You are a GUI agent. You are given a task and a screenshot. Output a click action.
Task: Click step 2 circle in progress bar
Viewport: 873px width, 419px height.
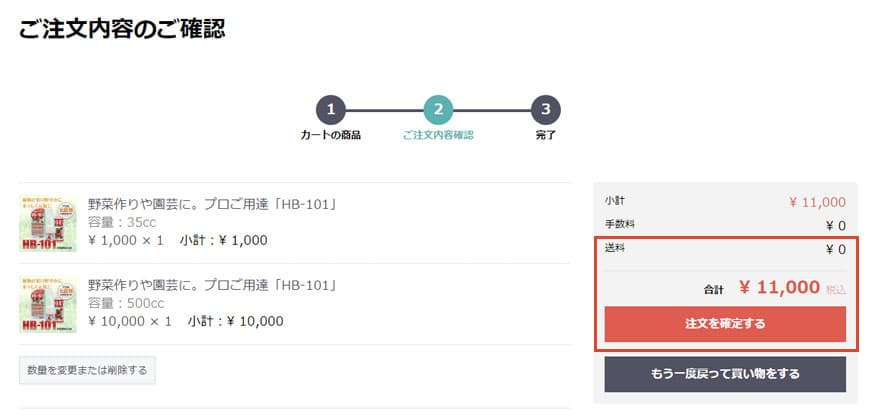438,110
